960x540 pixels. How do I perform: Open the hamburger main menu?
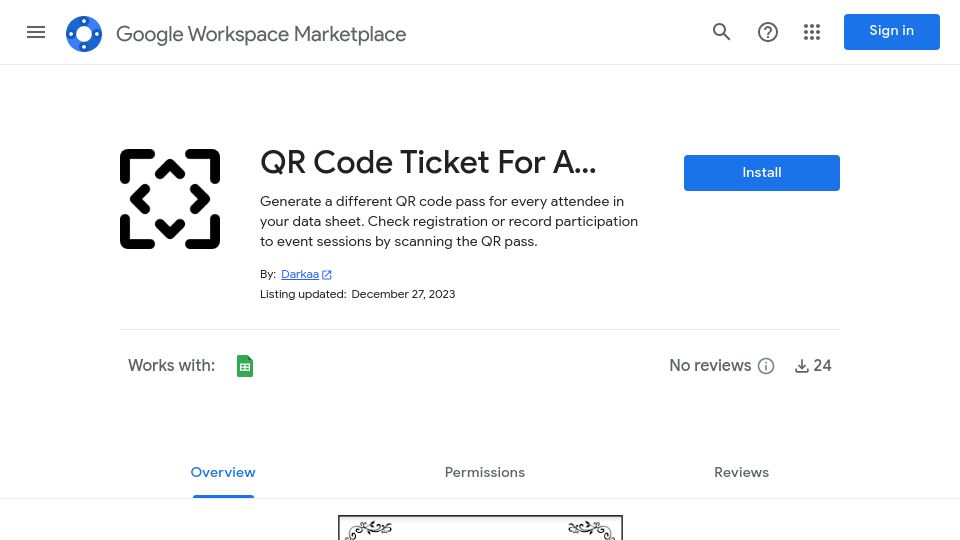pos(36,32)
